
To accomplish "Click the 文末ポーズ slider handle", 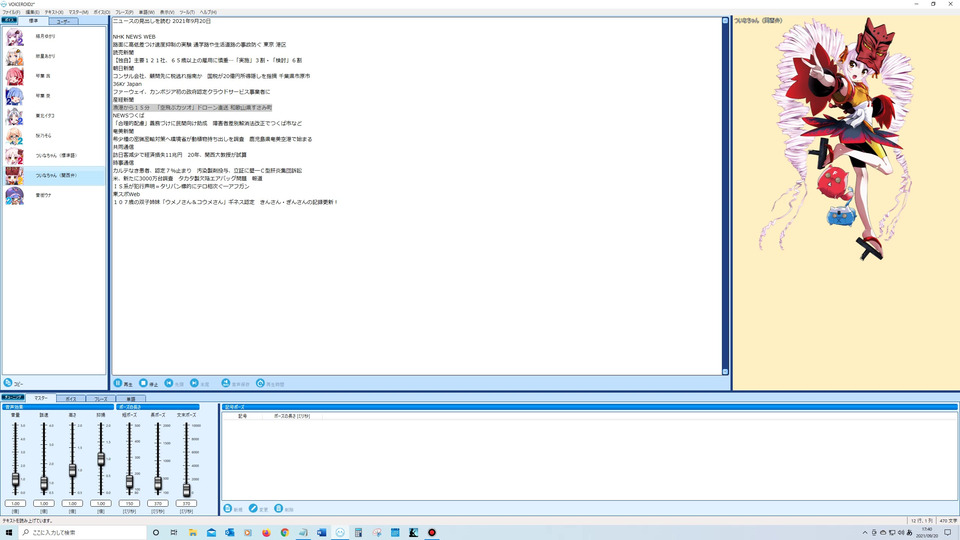I will (186, 489).
